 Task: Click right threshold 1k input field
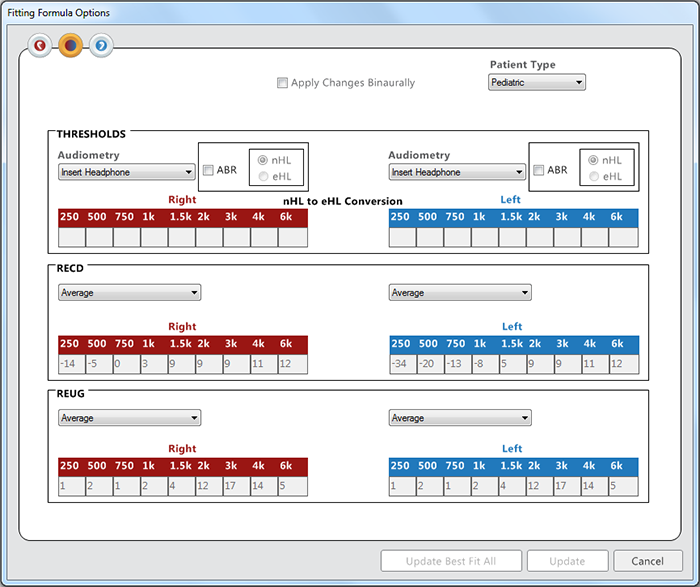154,237
